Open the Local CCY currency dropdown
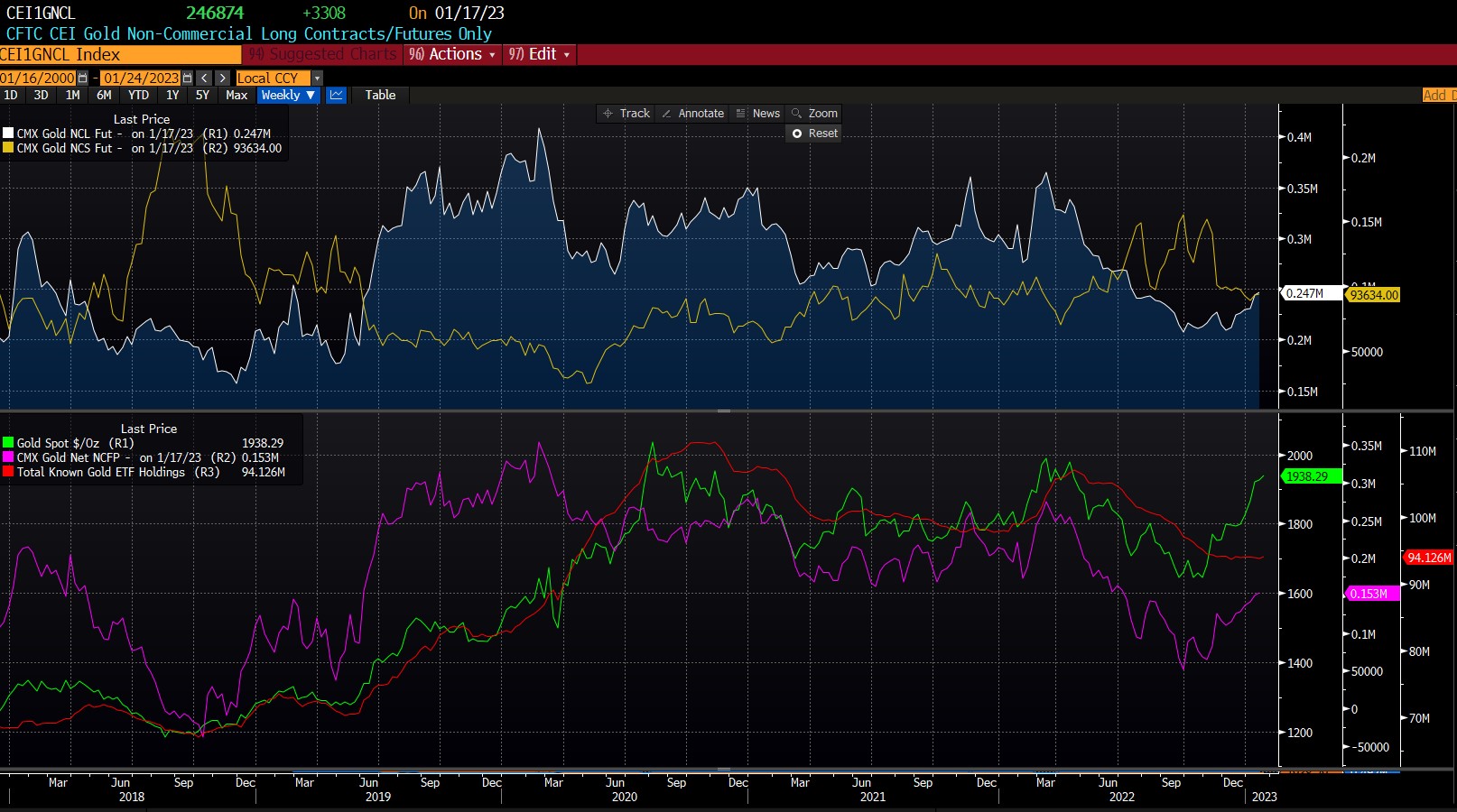This screenshot has width=1457, height=812. click(279, 78)
